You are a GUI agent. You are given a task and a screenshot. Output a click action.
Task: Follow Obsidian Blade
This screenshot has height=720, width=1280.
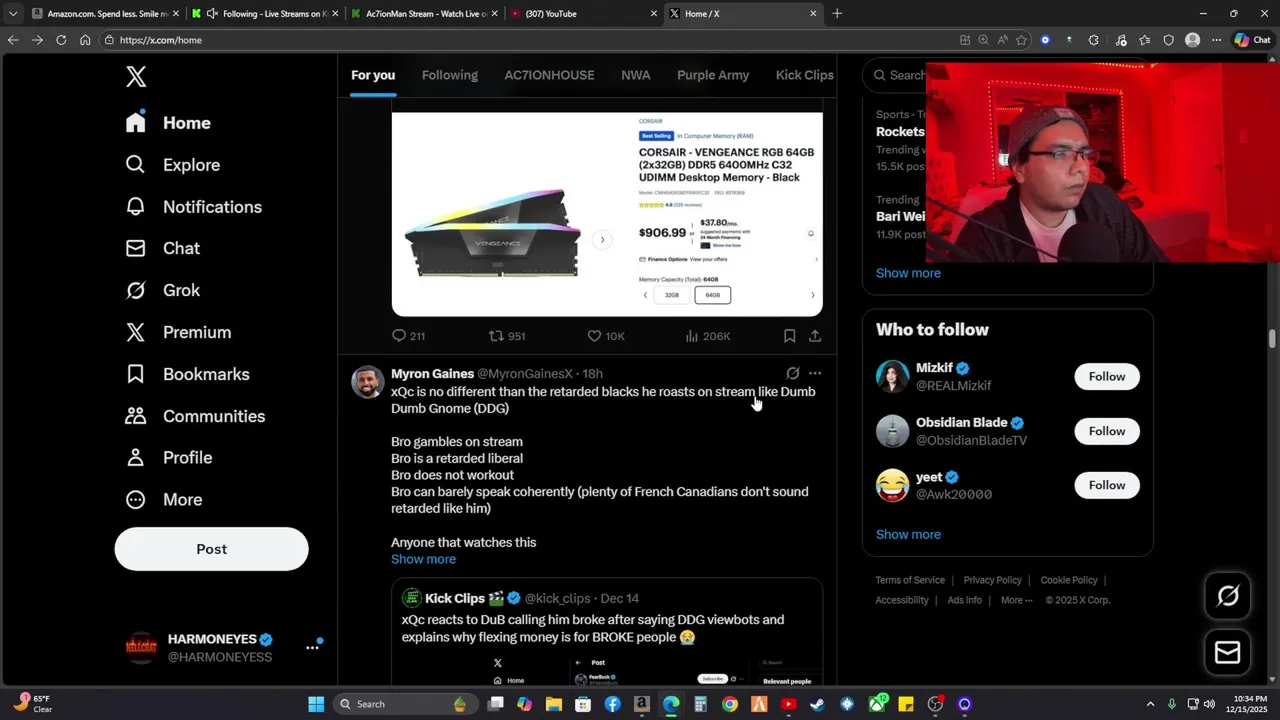1107,431
